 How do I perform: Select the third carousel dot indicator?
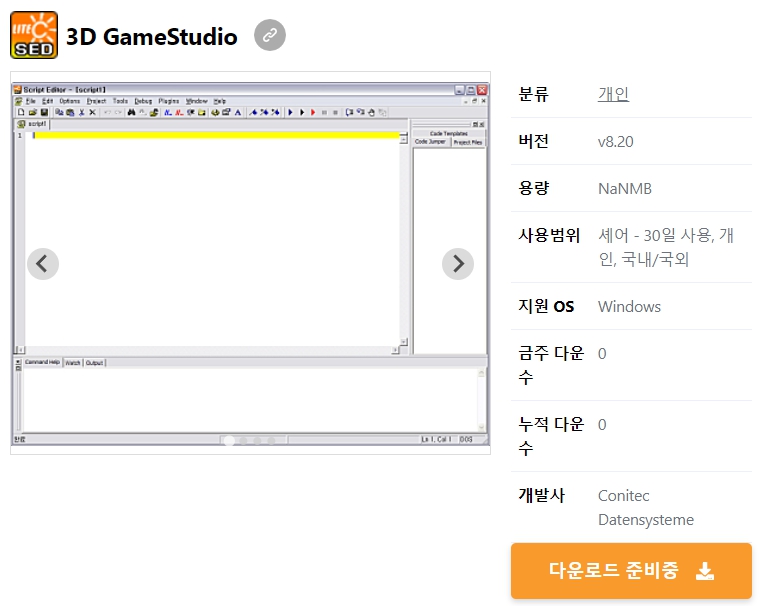point(257,441)
